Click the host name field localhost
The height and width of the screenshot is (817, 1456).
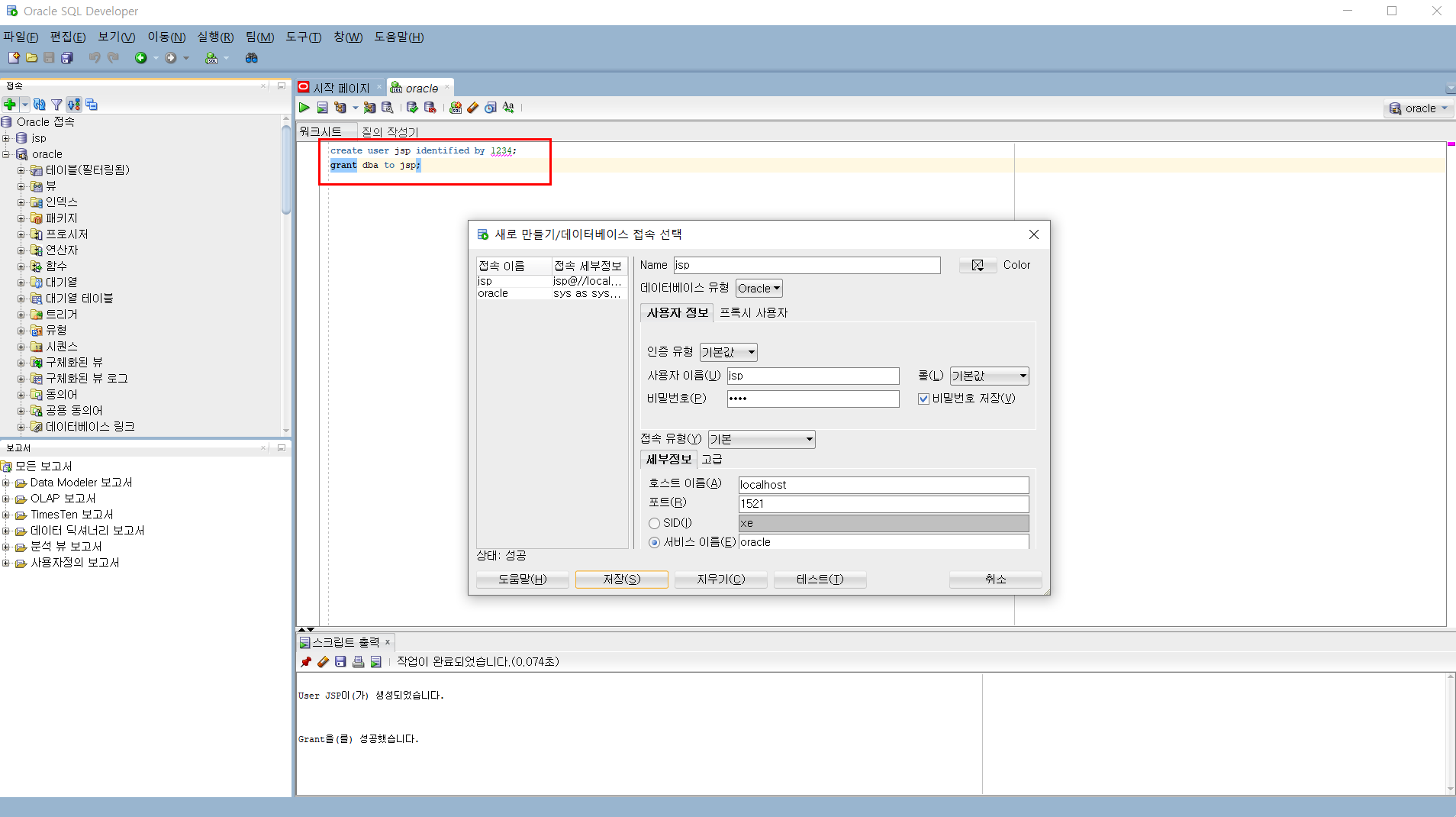pyautogui.click(x=883, y=485)
